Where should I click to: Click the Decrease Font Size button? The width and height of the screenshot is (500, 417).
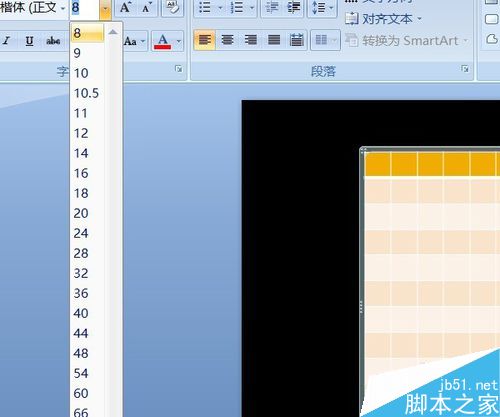pyautogui.click(x=147, y=7)
